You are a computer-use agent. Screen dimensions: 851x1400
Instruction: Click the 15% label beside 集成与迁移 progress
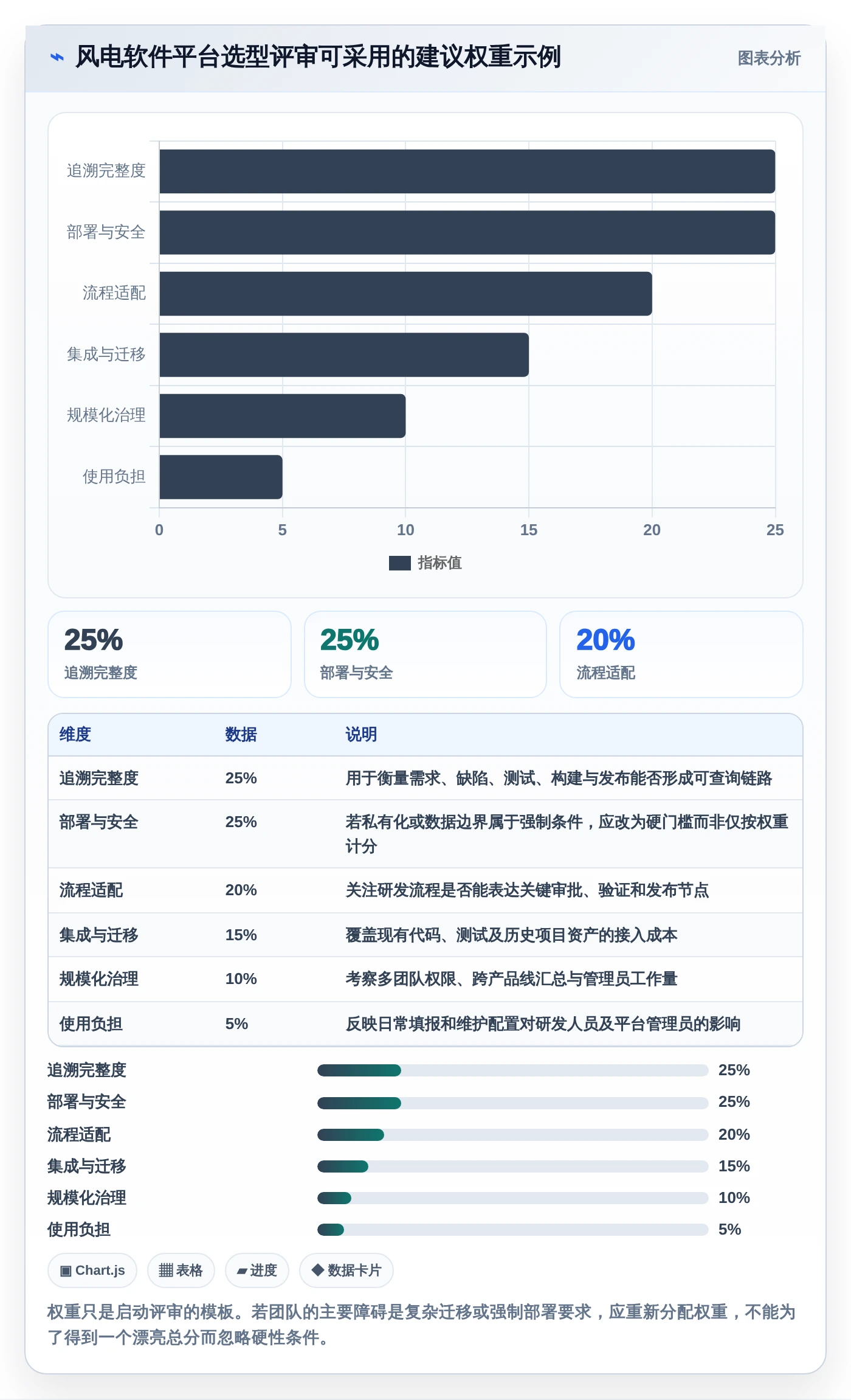[x=734, y=1166]
